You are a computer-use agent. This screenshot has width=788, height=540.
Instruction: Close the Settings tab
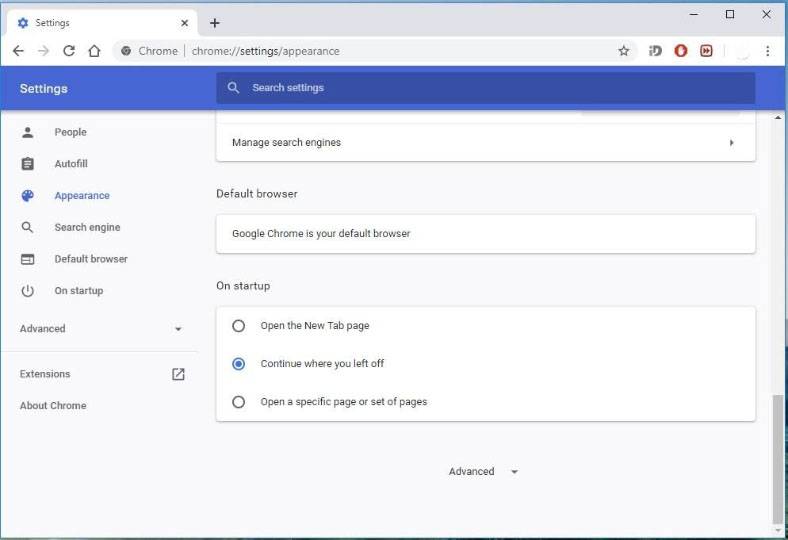click(184, 23)
